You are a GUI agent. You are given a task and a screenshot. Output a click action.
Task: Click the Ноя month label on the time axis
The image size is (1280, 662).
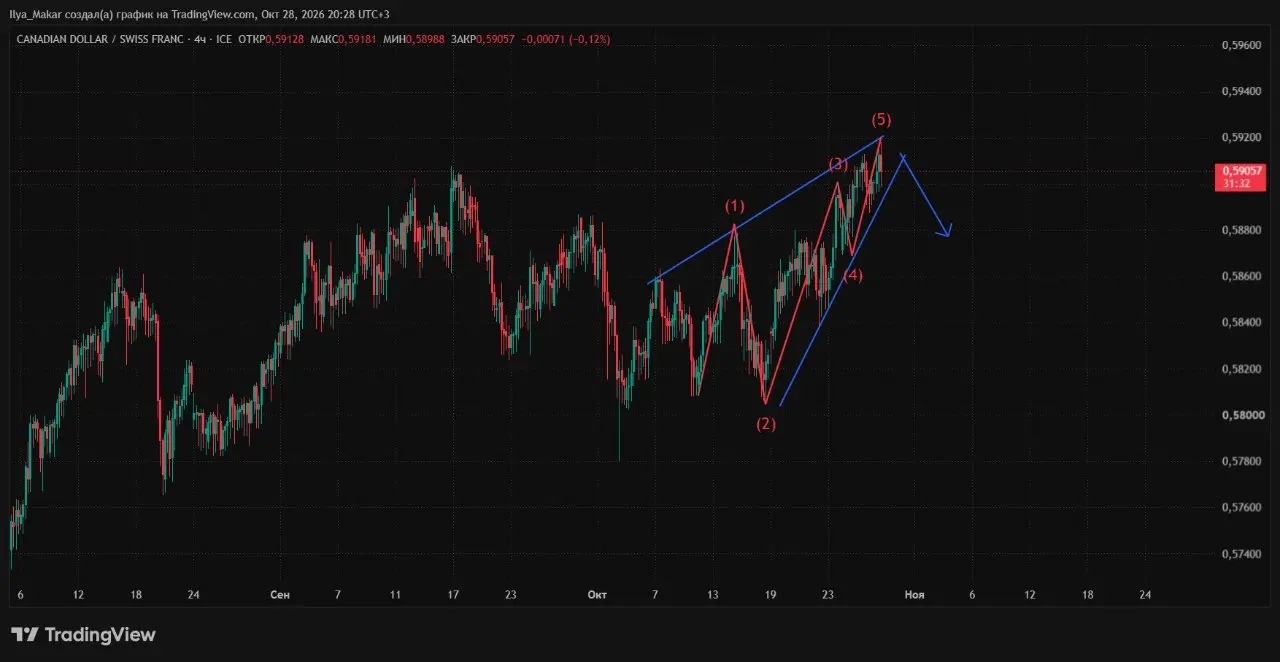(914, 595)
